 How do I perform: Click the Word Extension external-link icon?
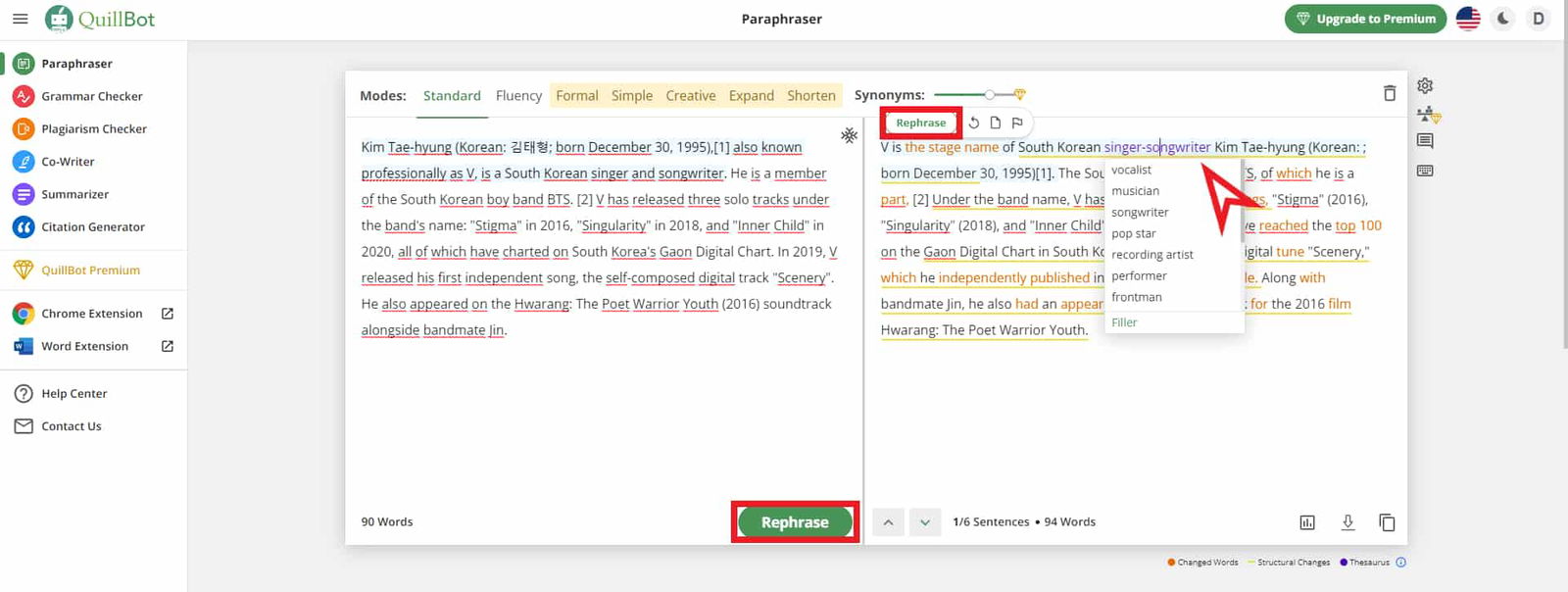pyautogui.click(x=168, y=346)
